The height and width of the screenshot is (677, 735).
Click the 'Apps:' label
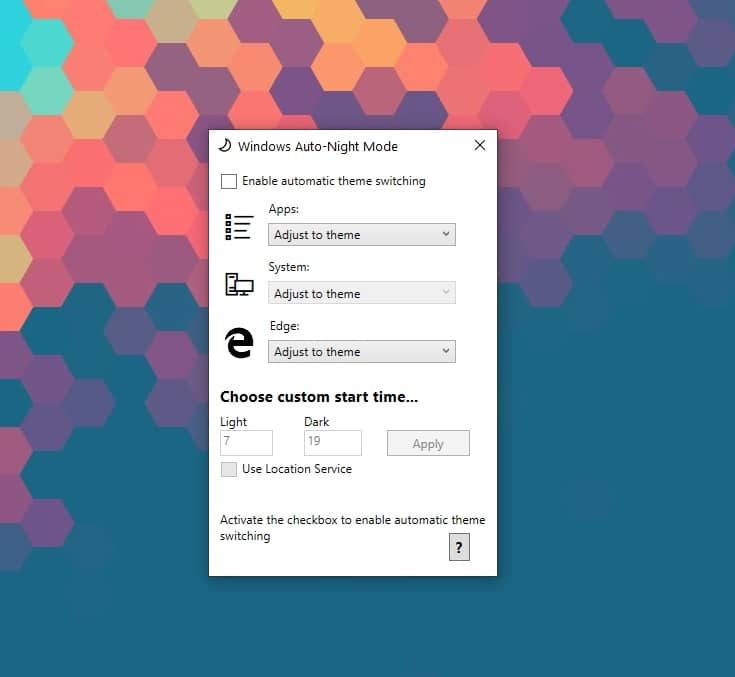[x=284, y=209]
